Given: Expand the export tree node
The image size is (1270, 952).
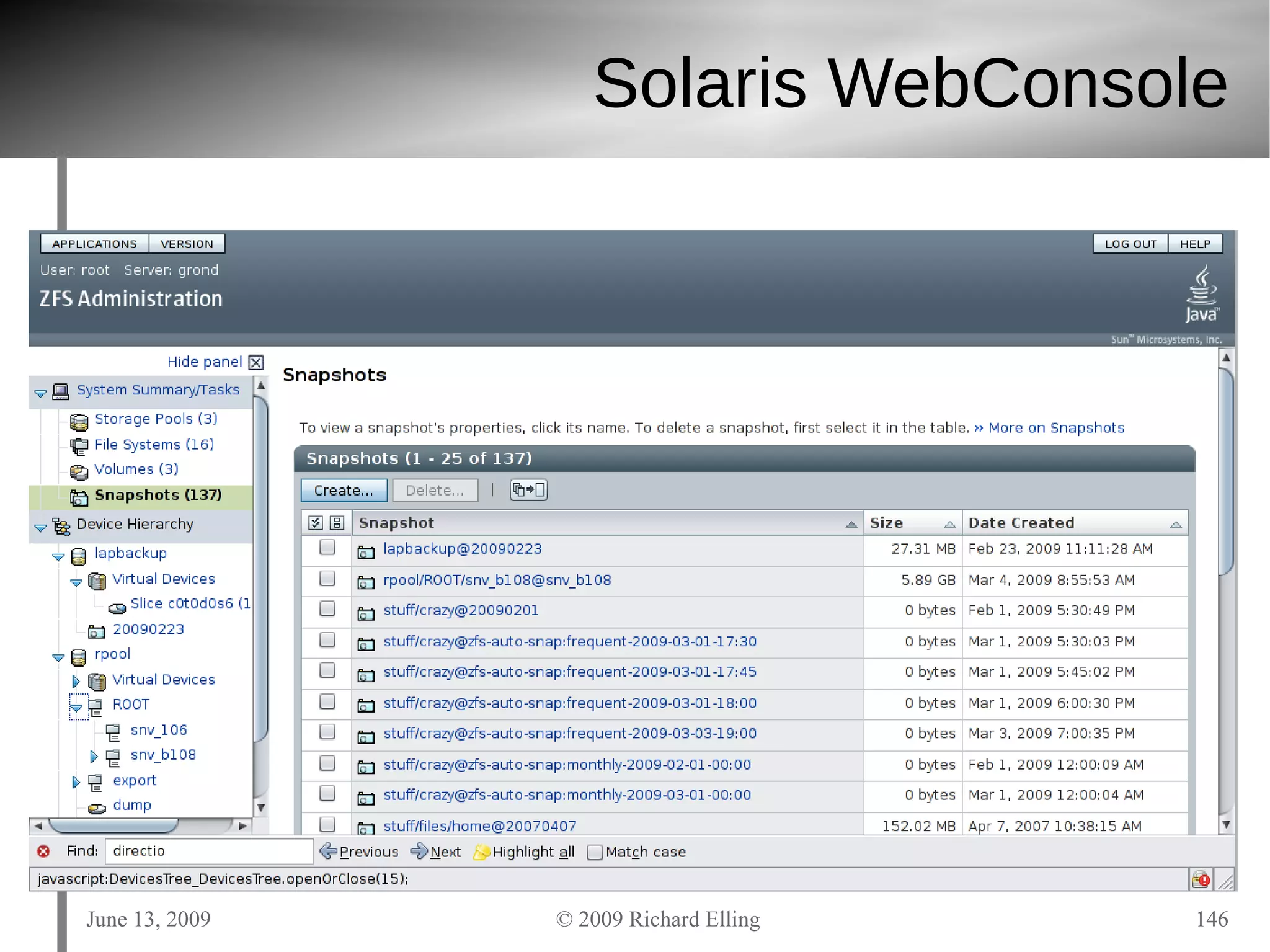Looking at the screenshot, I should (x=76, y=782).
